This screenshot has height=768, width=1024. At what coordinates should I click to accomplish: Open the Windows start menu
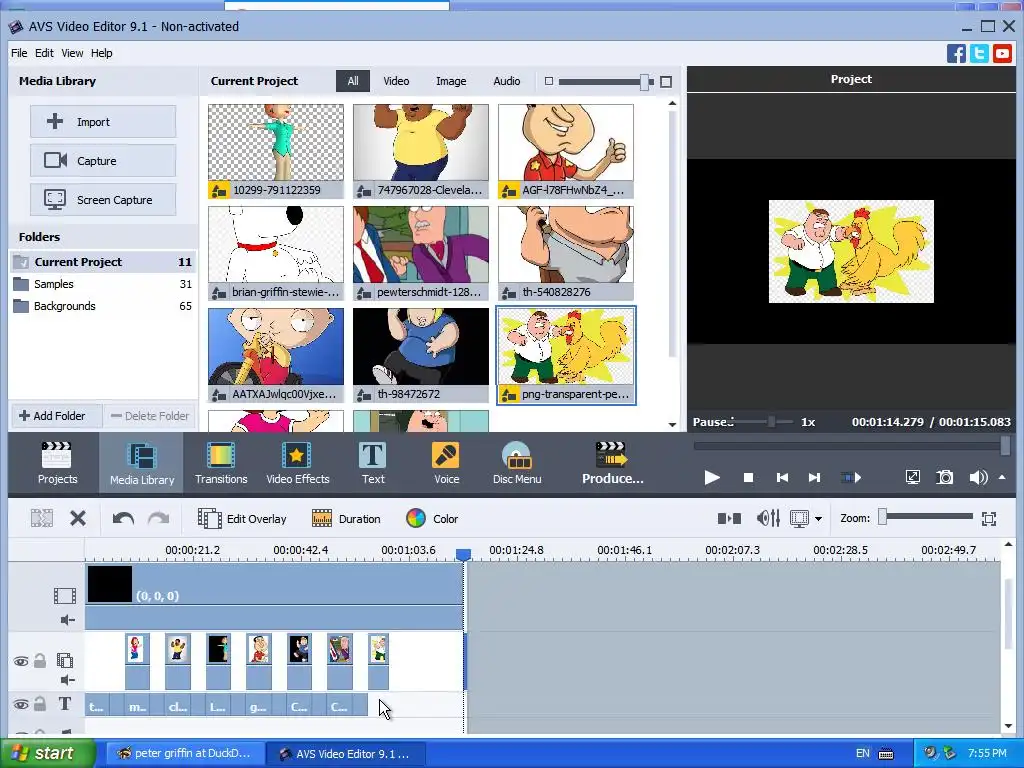click(47, 753)
